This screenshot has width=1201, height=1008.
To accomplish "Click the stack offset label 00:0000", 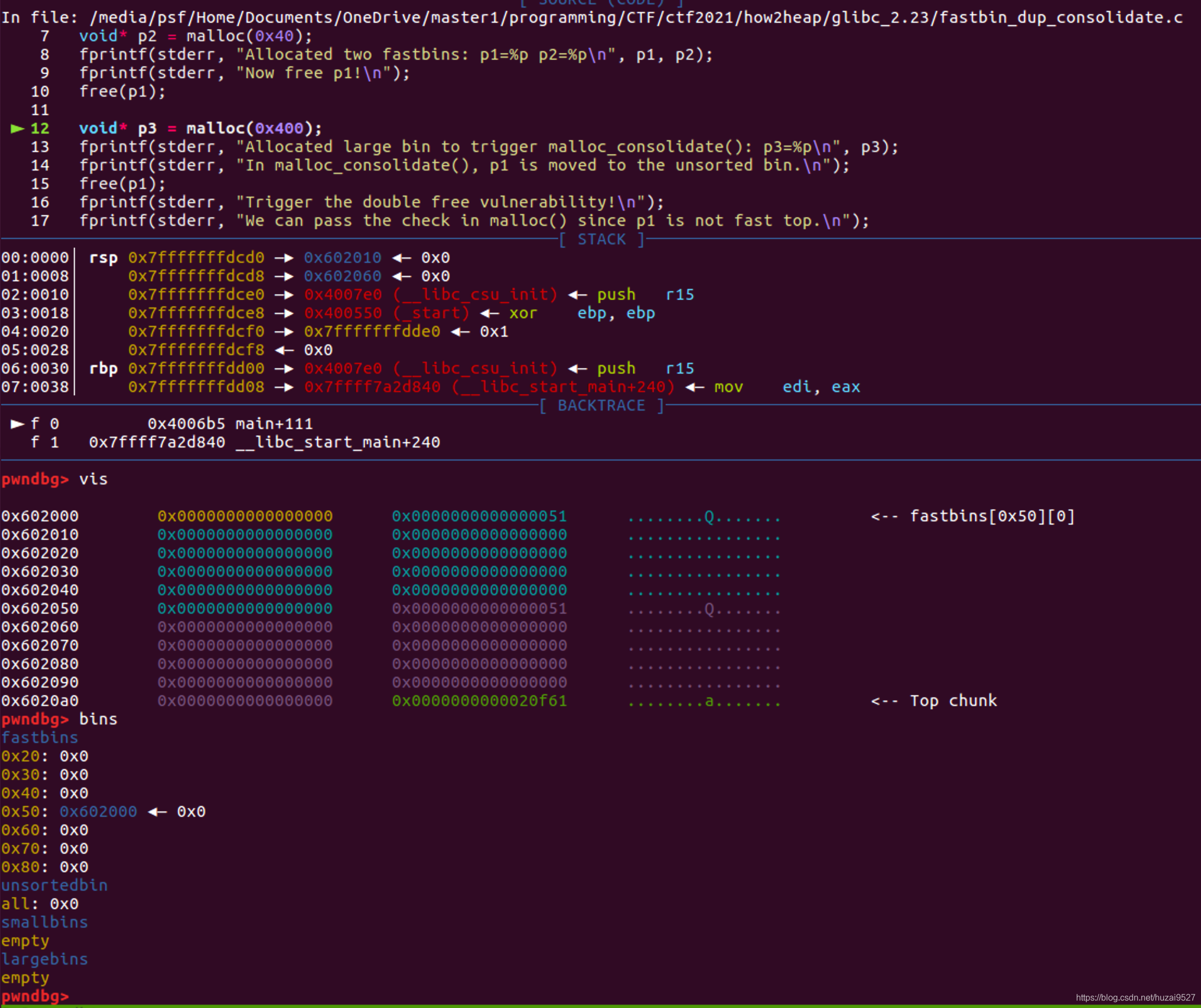I will tap(35, 258).
